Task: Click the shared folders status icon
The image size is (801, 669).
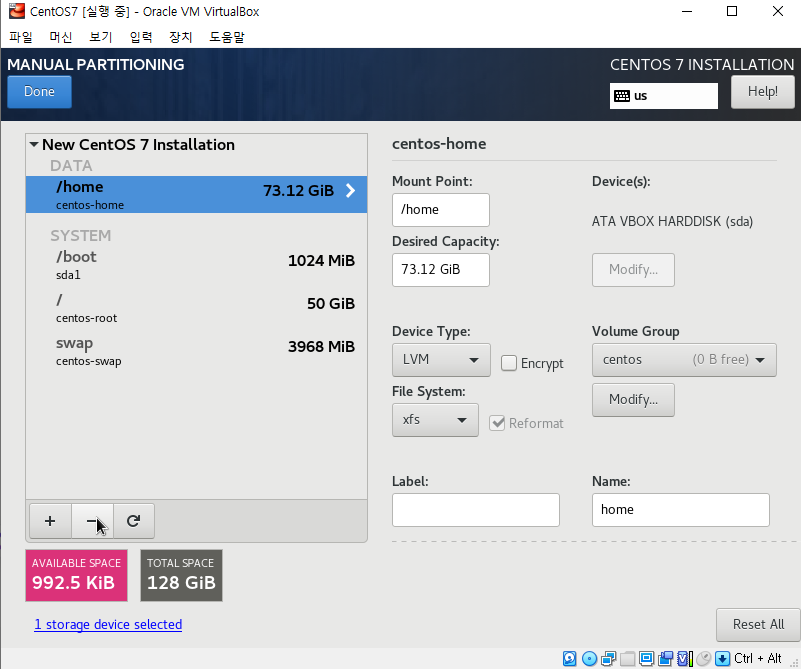Action: pos(628,658)
